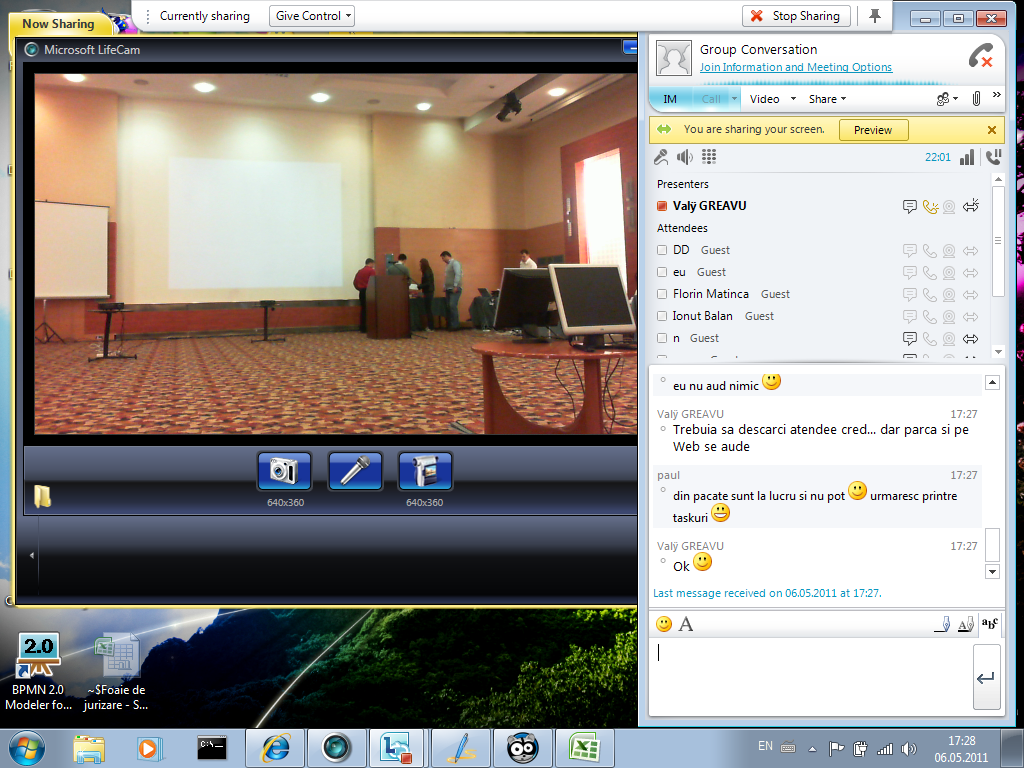The image size is (1024, 768).
Task: Open the dial pad icon
Action: click(x=709, y=157)
